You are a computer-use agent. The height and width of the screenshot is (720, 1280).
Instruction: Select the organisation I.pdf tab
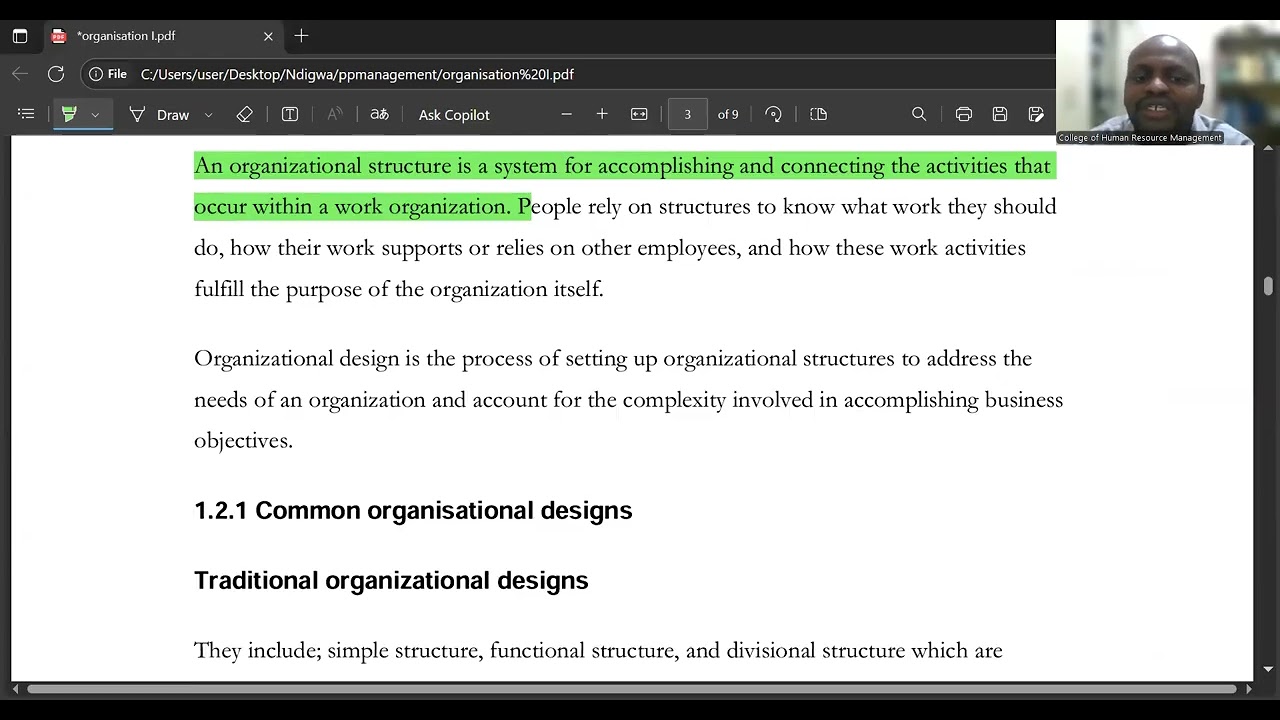(162, 36)
